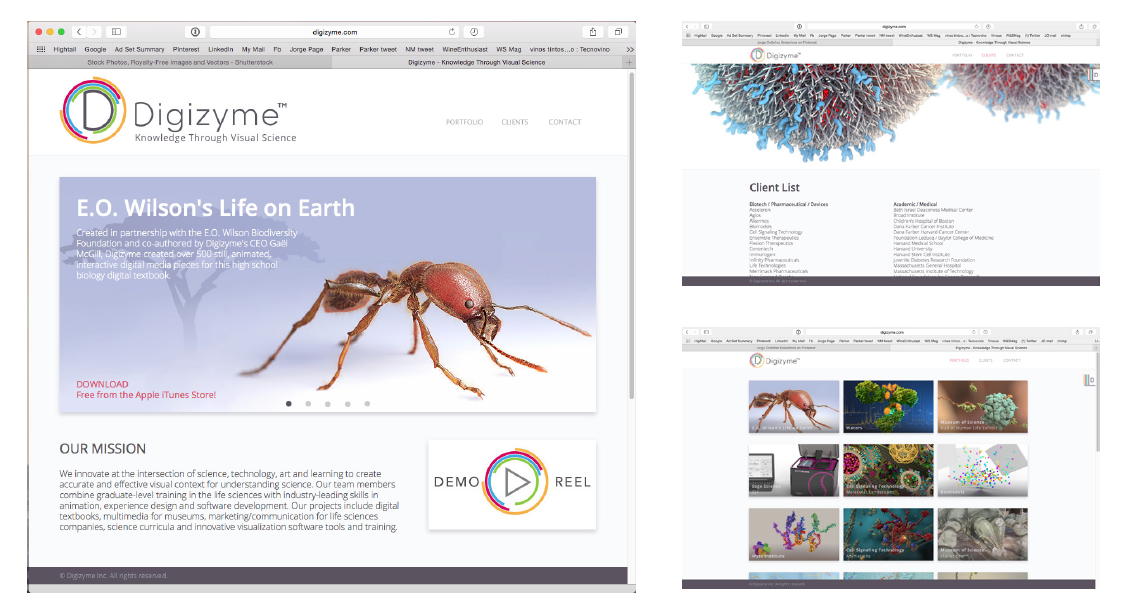Click the scrollbar in the portfolio window
1128x613 pixels.
coord(1097,403)
